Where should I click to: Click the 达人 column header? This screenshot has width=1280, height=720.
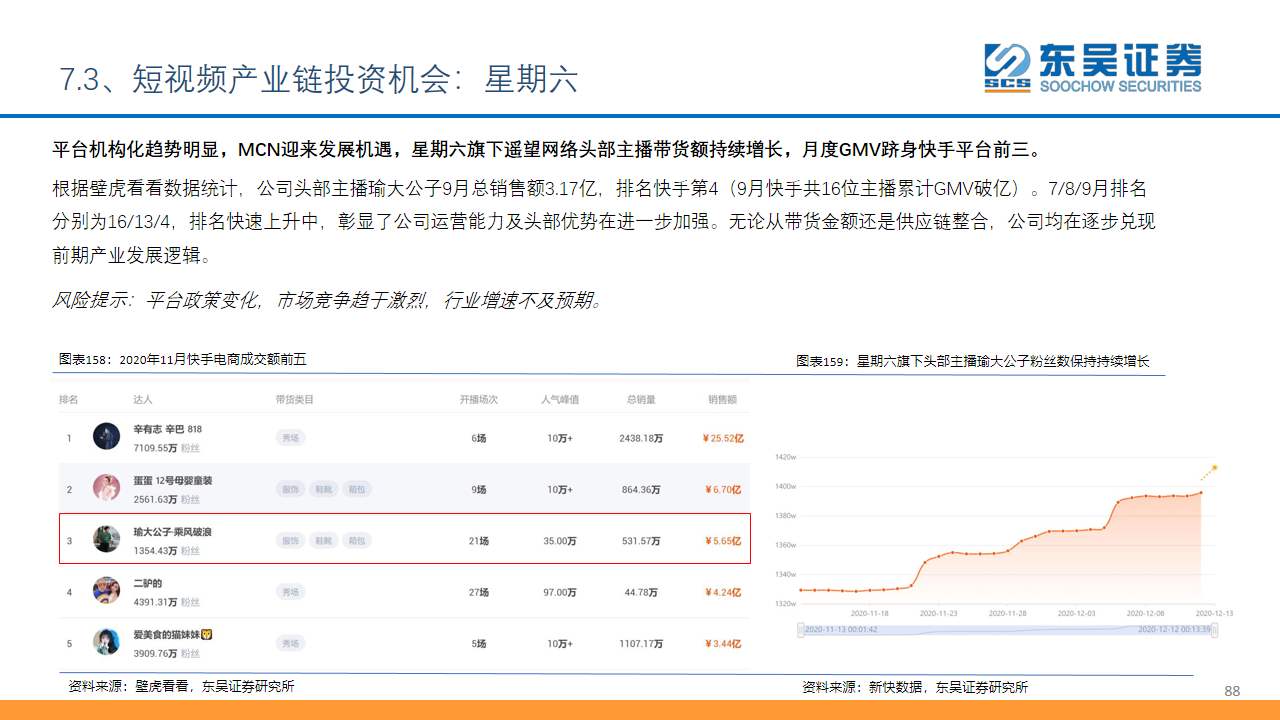tap(143, 399)
